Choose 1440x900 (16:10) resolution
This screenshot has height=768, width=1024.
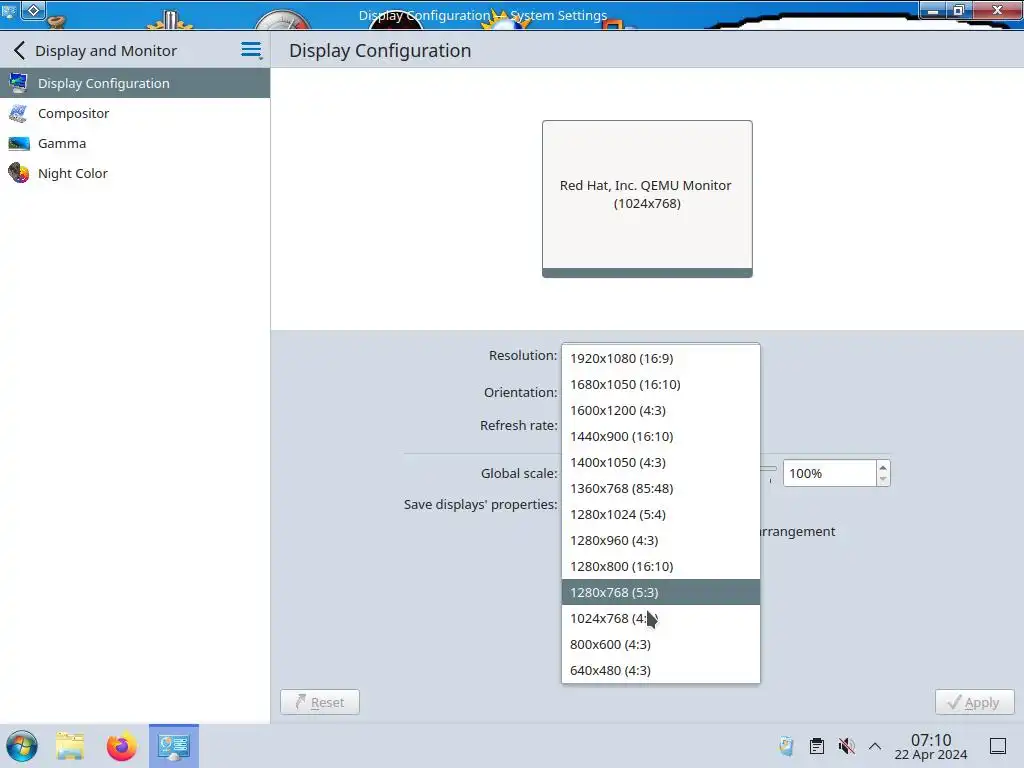click(660, 436)
